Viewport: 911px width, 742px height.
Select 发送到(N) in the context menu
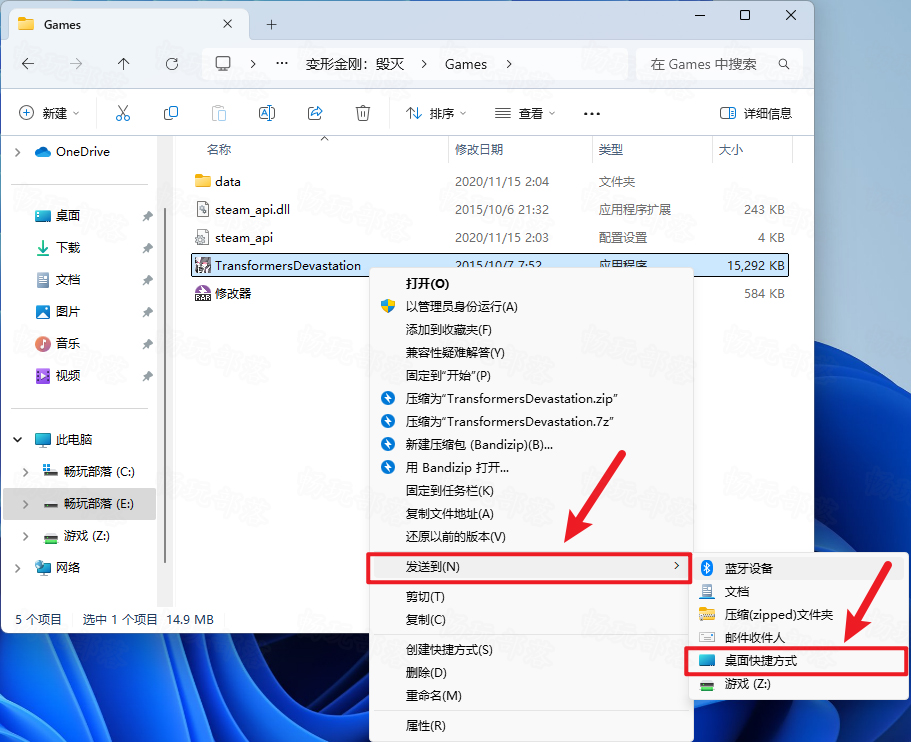(529, 567)
